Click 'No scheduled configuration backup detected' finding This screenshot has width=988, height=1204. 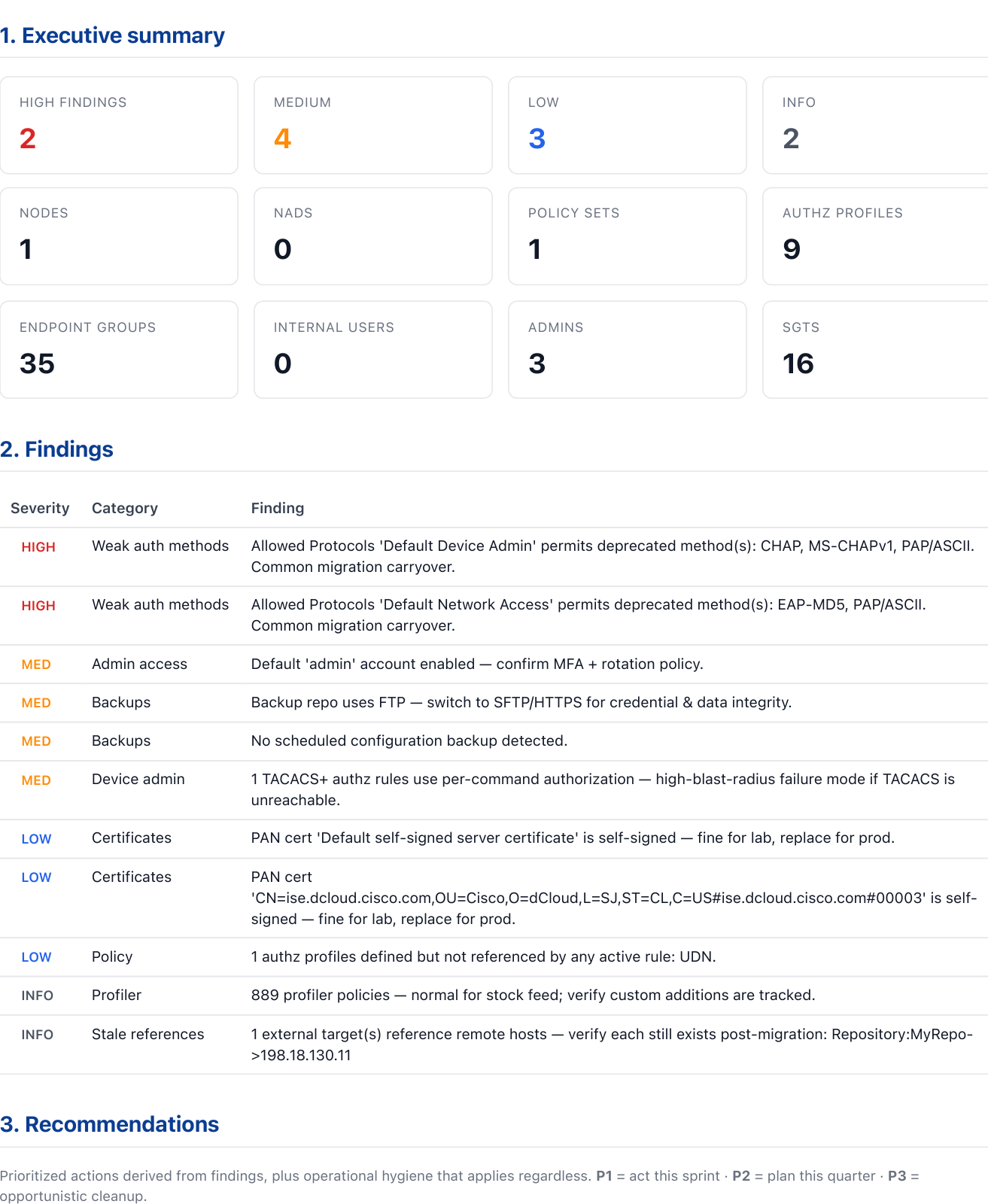[x=409, y=740]
